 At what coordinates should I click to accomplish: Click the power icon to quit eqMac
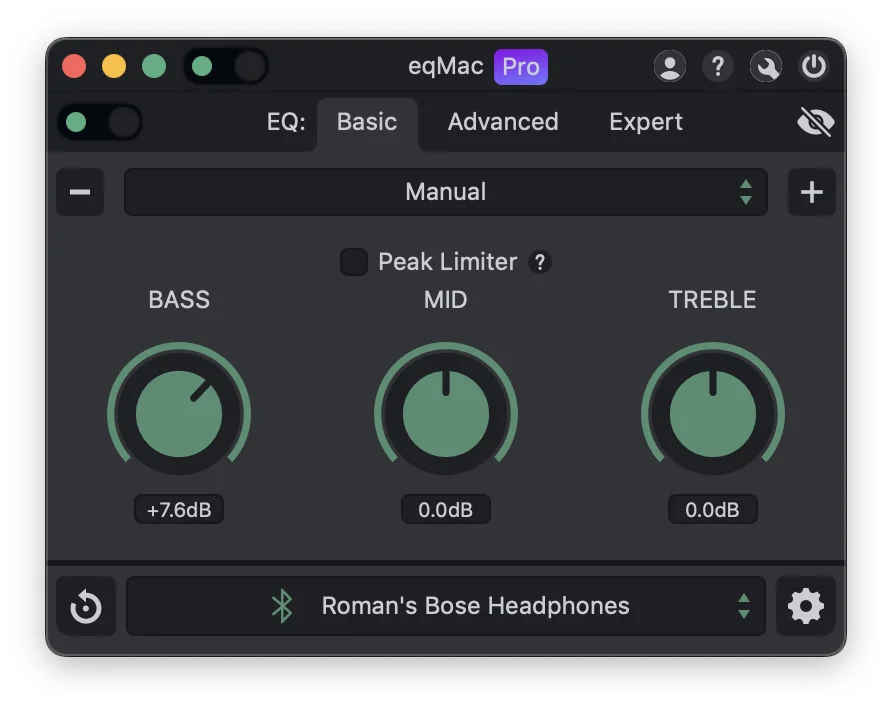click(x=814, y=67)
